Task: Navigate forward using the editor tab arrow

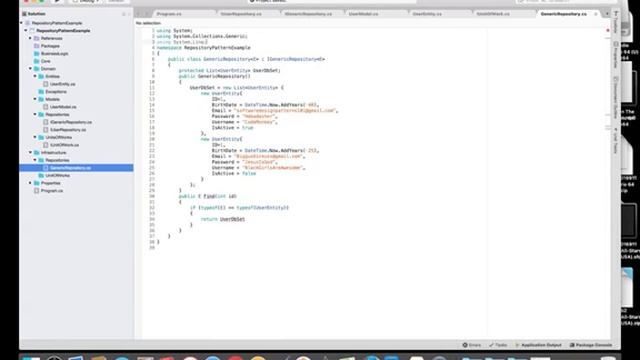Action: pyautogui.click(x=146, y=14)
